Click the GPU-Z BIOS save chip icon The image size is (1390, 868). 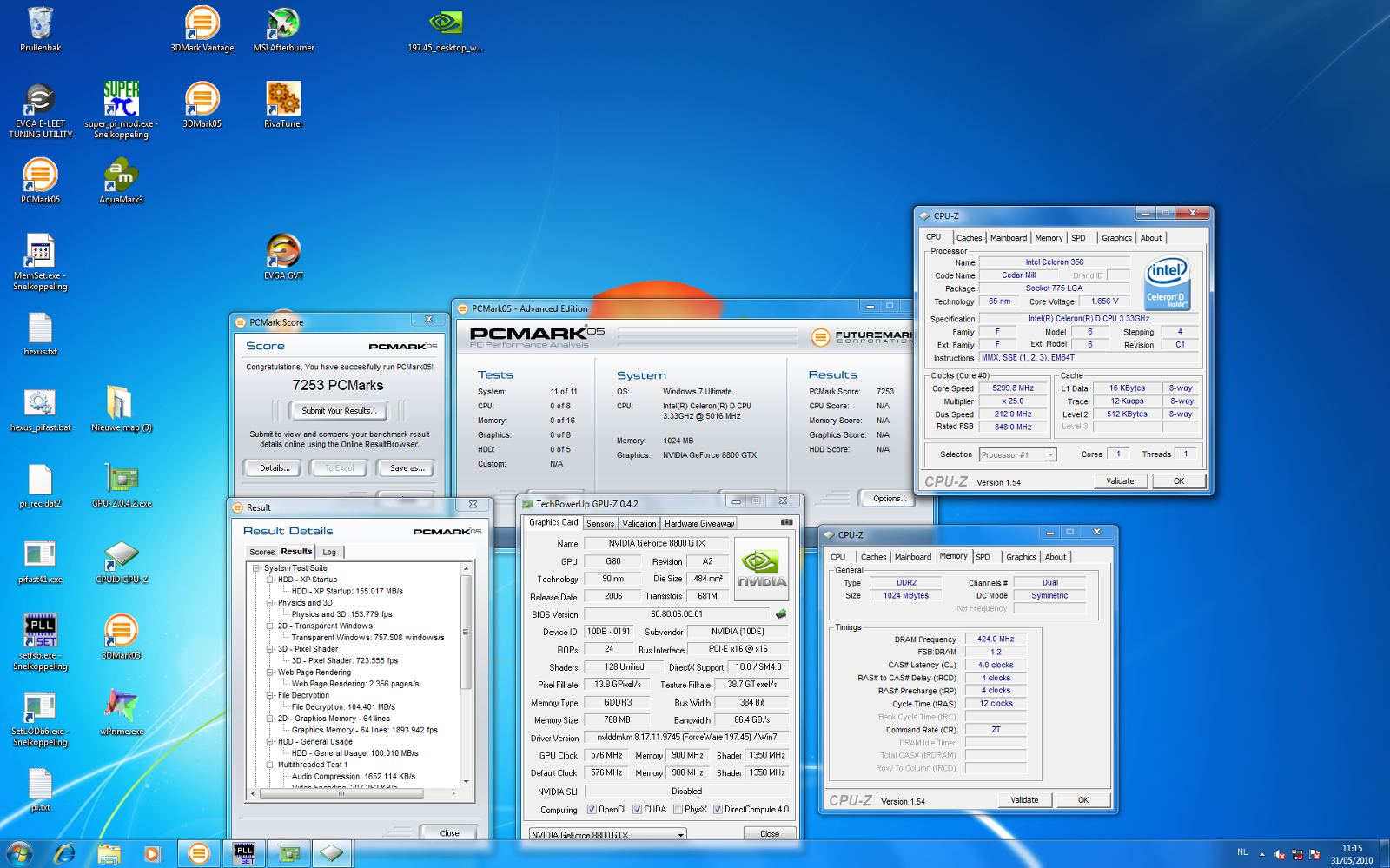781,614
